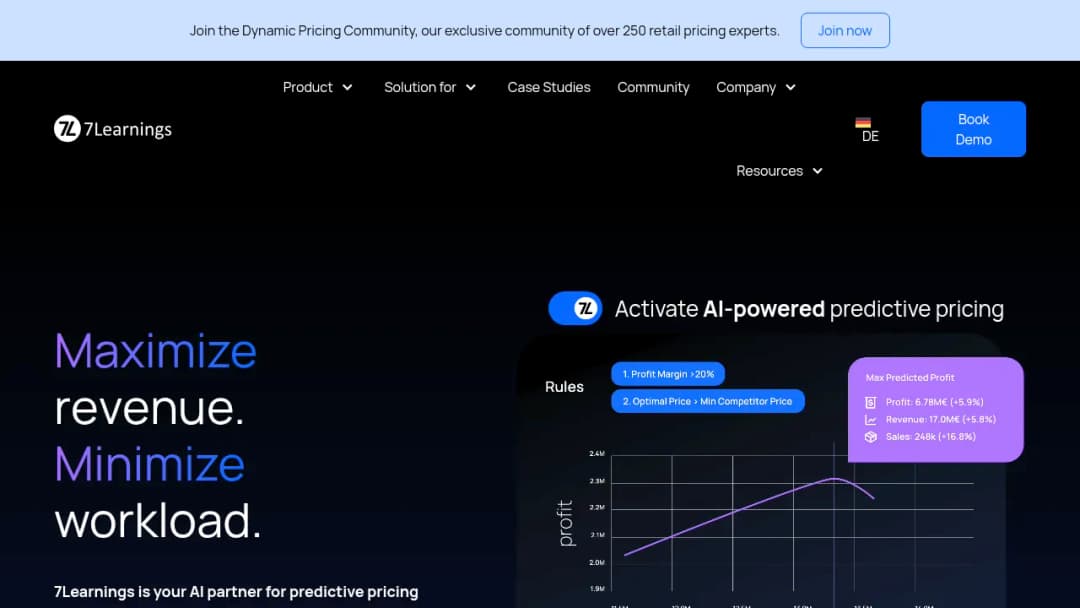Open the Community page

[653, 87]
